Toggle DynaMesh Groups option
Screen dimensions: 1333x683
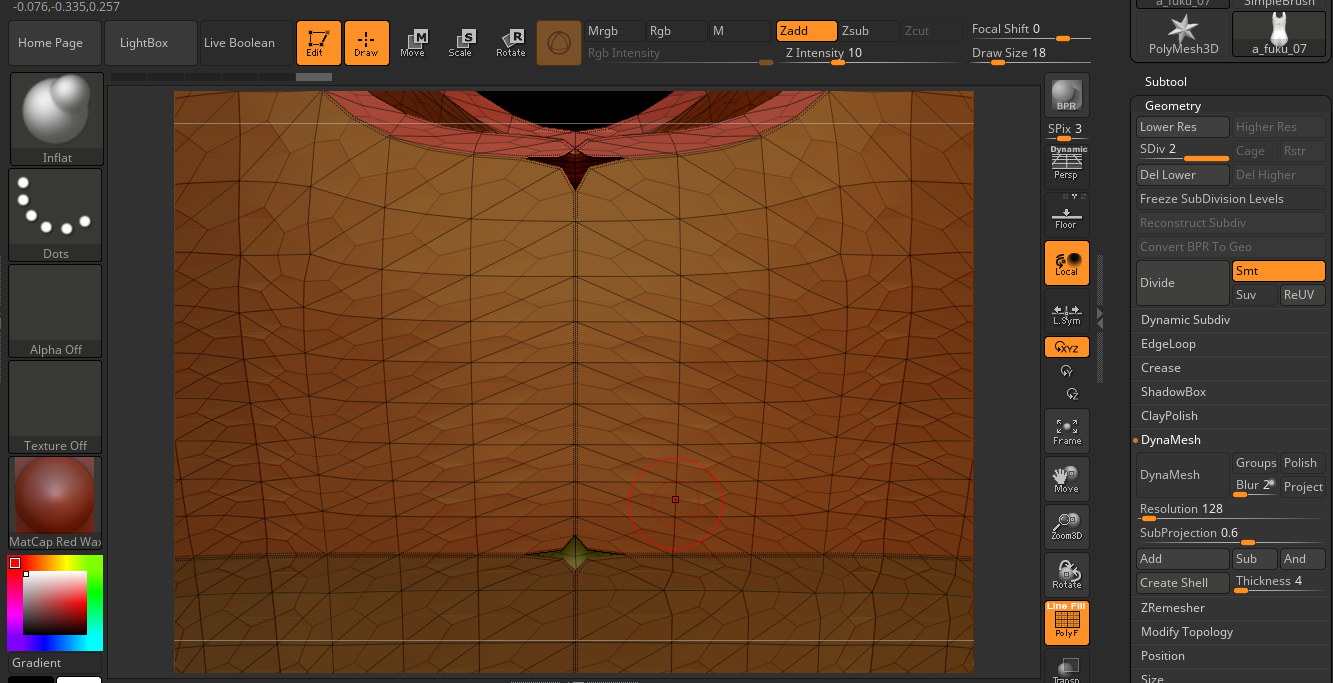click(x=1256, y=463)
